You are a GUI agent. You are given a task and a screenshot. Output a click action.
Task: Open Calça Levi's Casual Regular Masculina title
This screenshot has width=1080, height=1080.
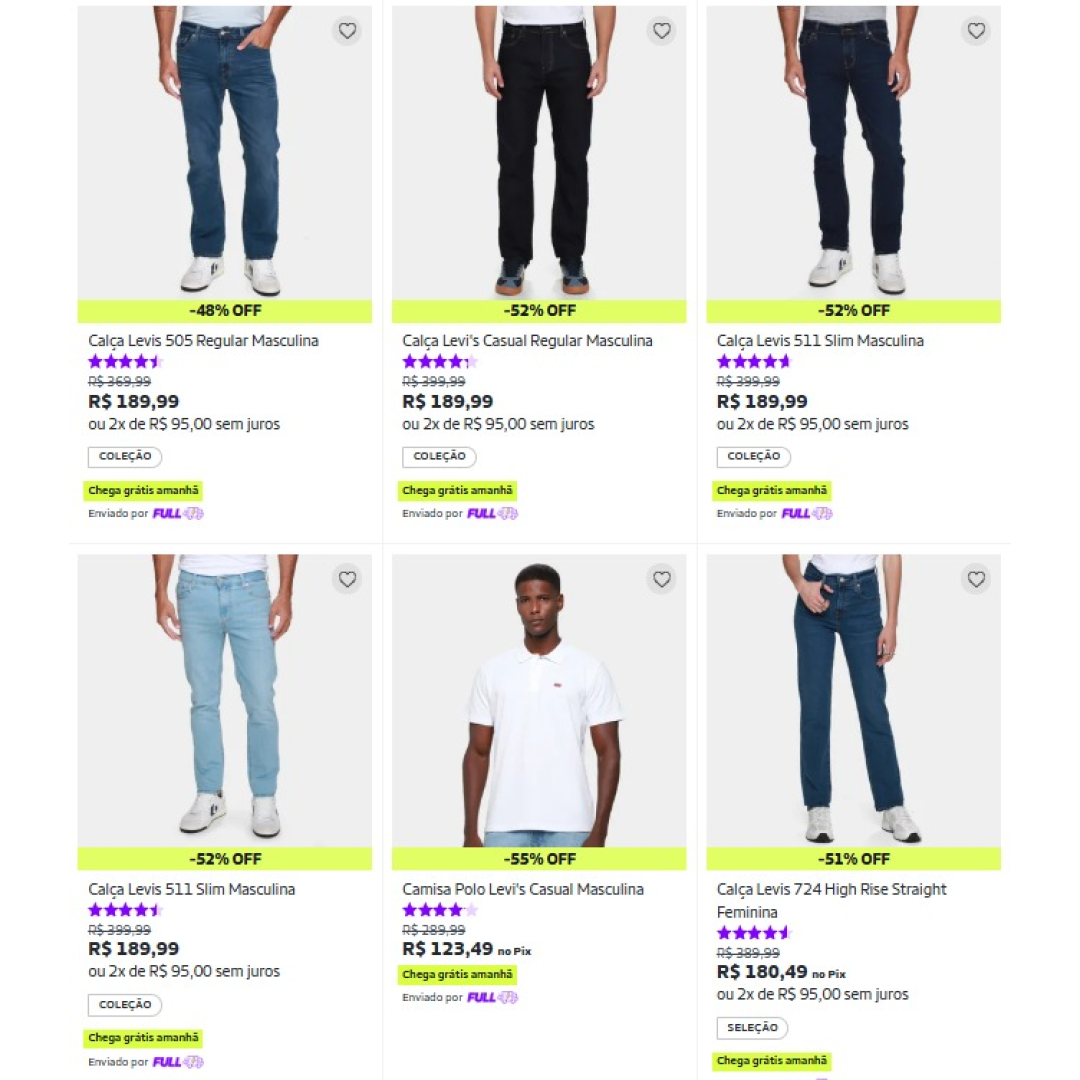(527, 340)
